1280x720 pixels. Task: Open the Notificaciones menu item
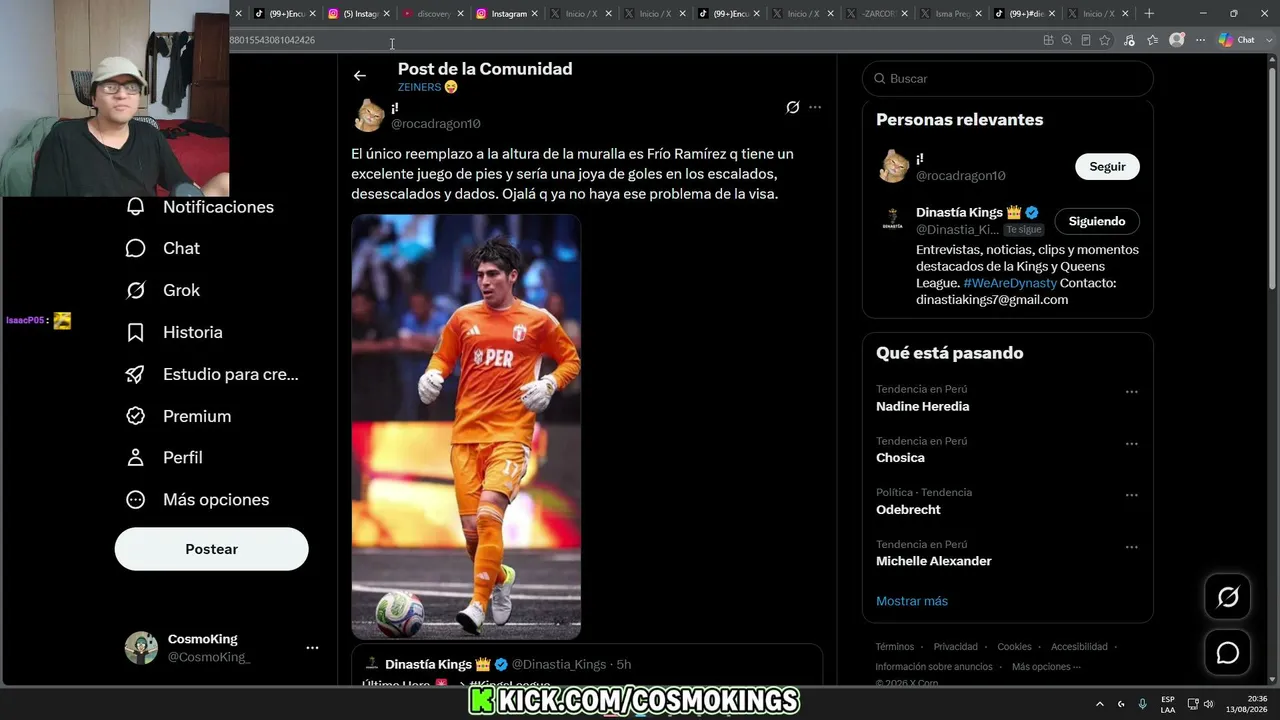tap(200, 207)
